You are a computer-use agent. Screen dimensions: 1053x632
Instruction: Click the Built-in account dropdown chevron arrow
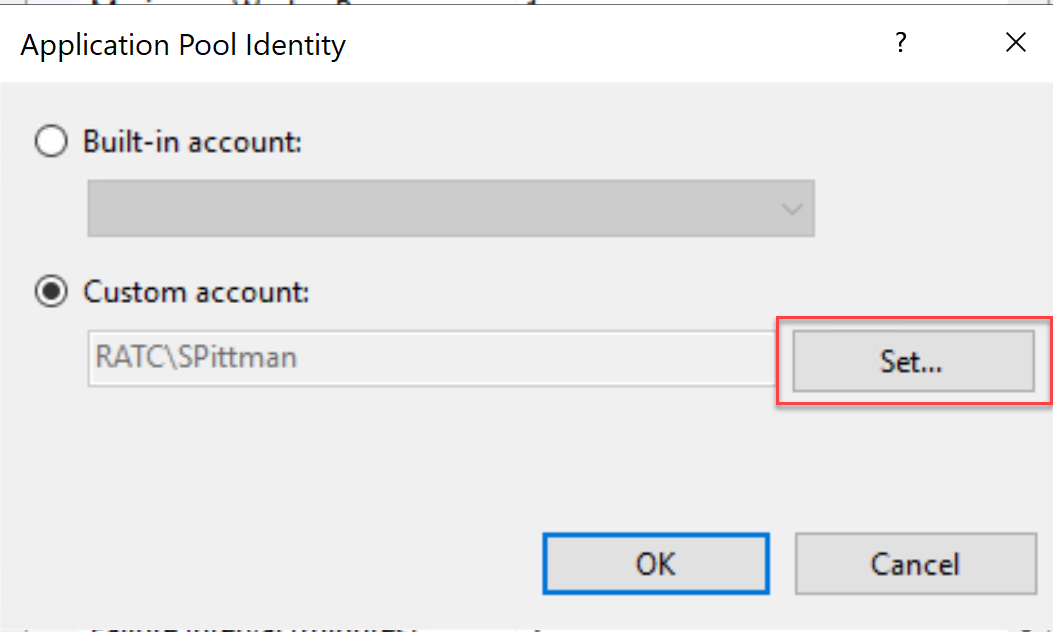point(792,209)
